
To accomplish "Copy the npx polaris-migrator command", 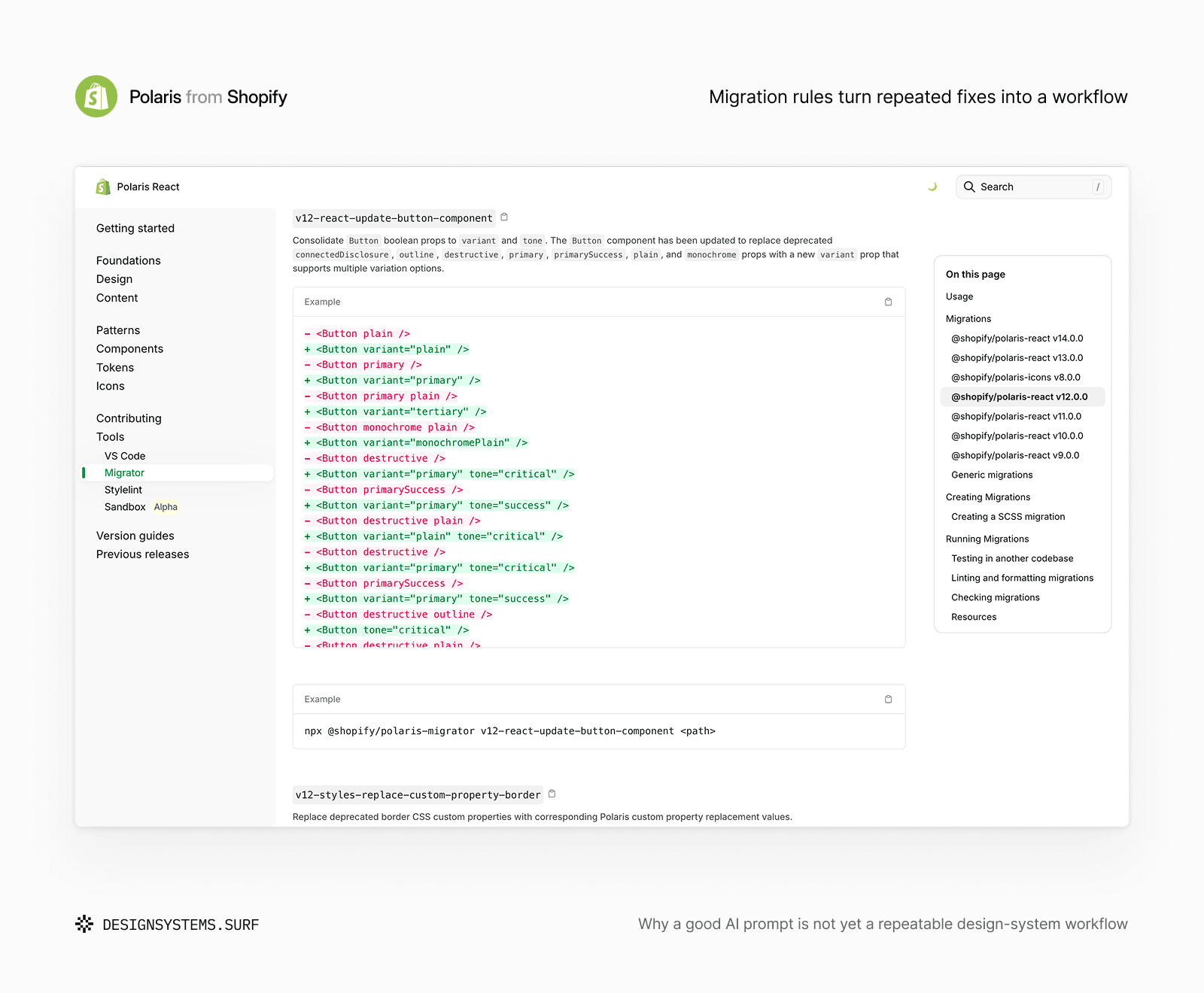I will 888,699.
